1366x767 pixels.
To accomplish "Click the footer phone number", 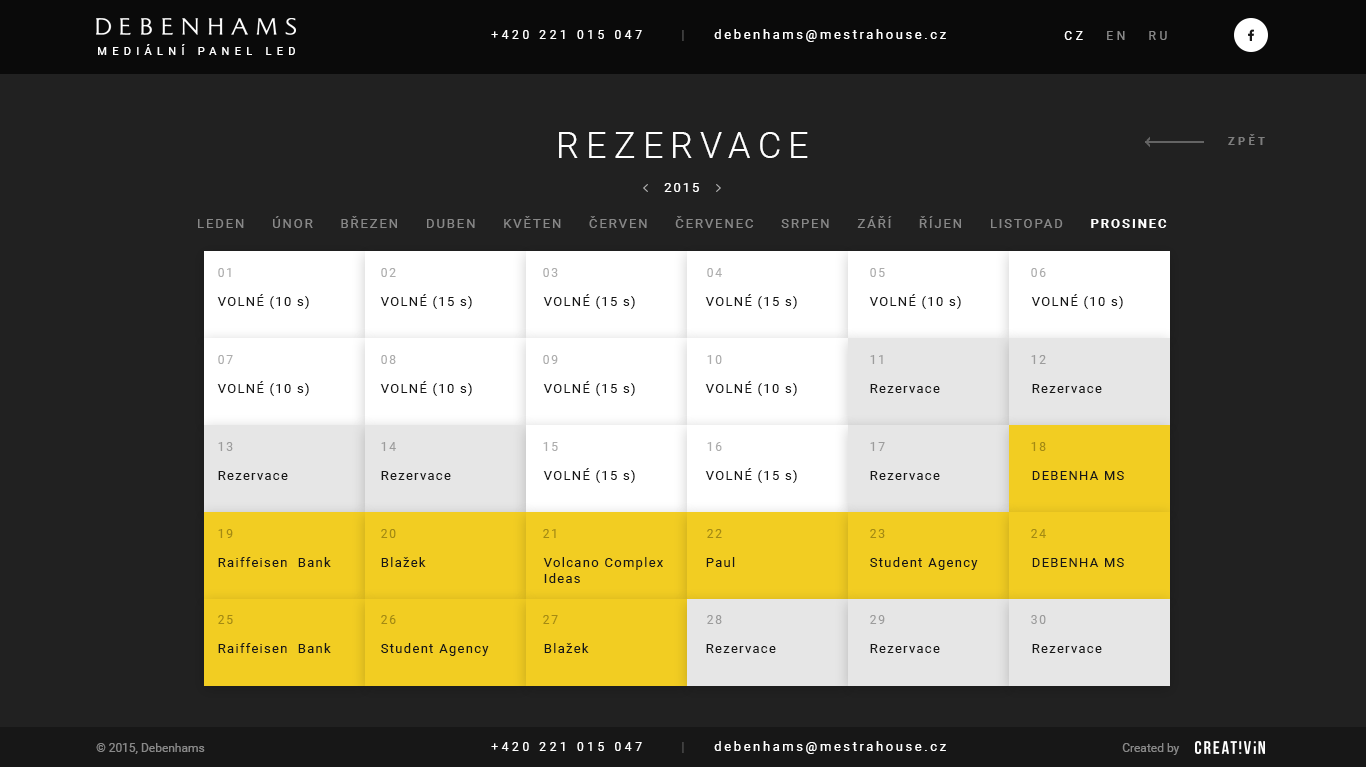I will (567, 747).
